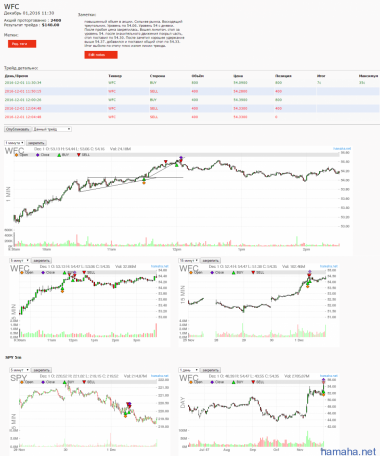380x456 pixels.
Task: Open the 1-minute timeframe dropdown above main chart
Action: point(14,143)
